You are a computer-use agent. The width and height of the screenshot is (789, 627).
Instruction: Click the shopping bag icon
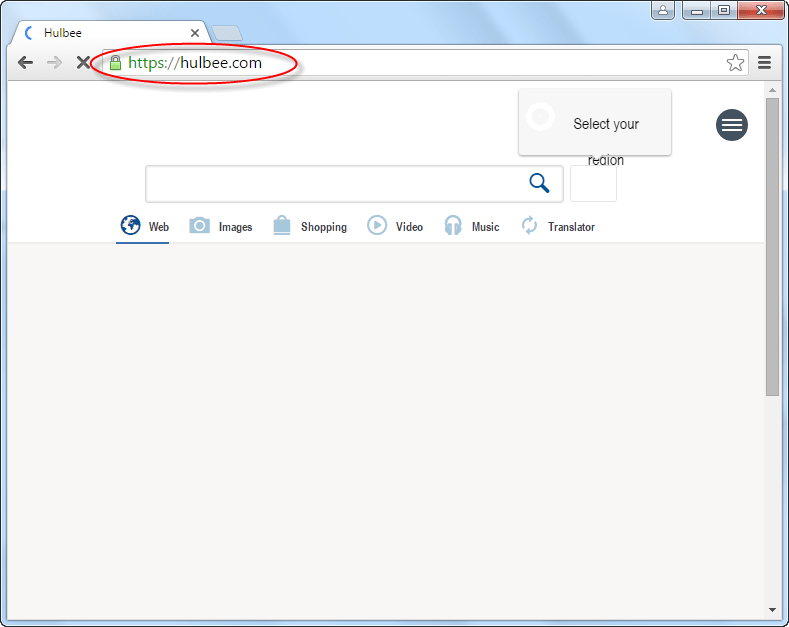pyautogui.click(x=282, y=225)
